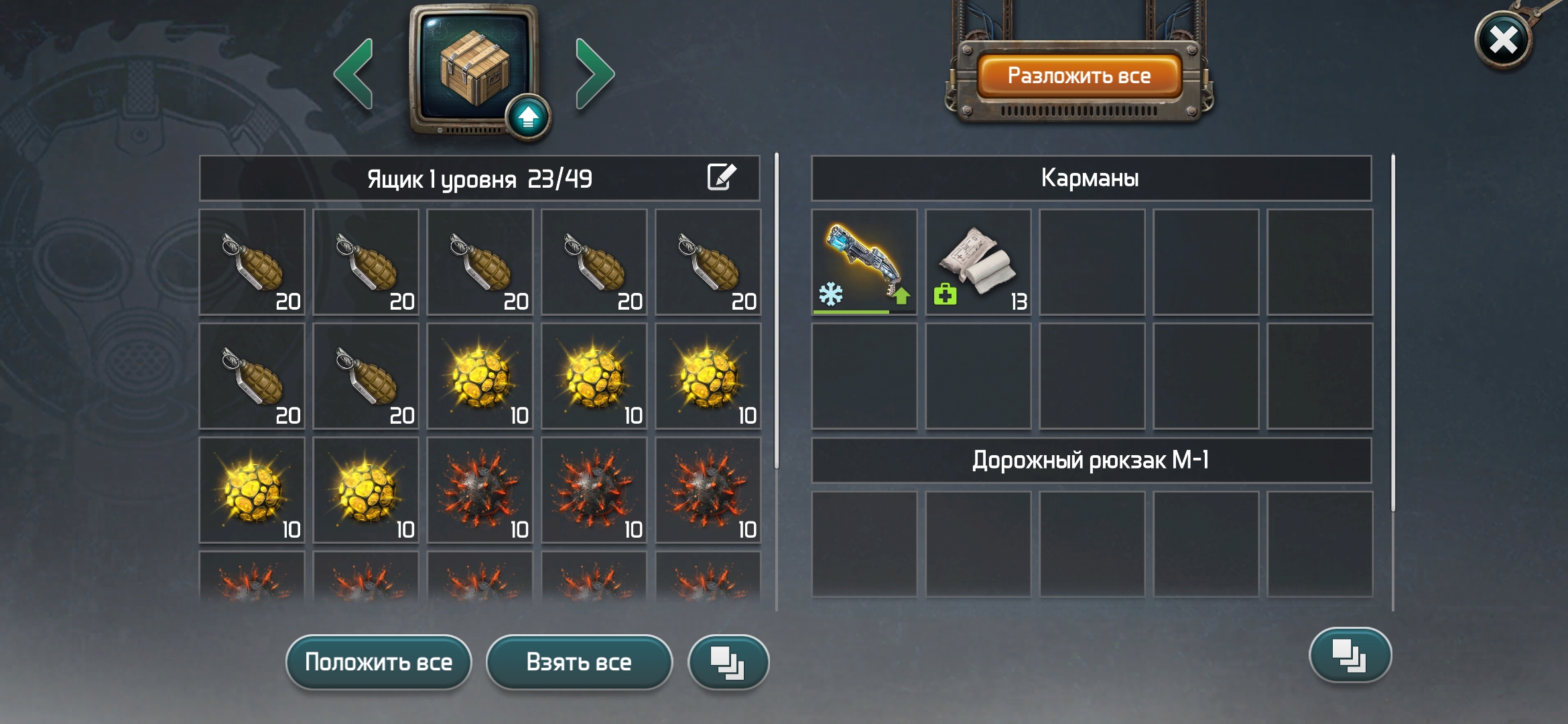This screenshot has height=724, width=1568.
Task: Select the first red spiked mine stack
Action: 480,490
